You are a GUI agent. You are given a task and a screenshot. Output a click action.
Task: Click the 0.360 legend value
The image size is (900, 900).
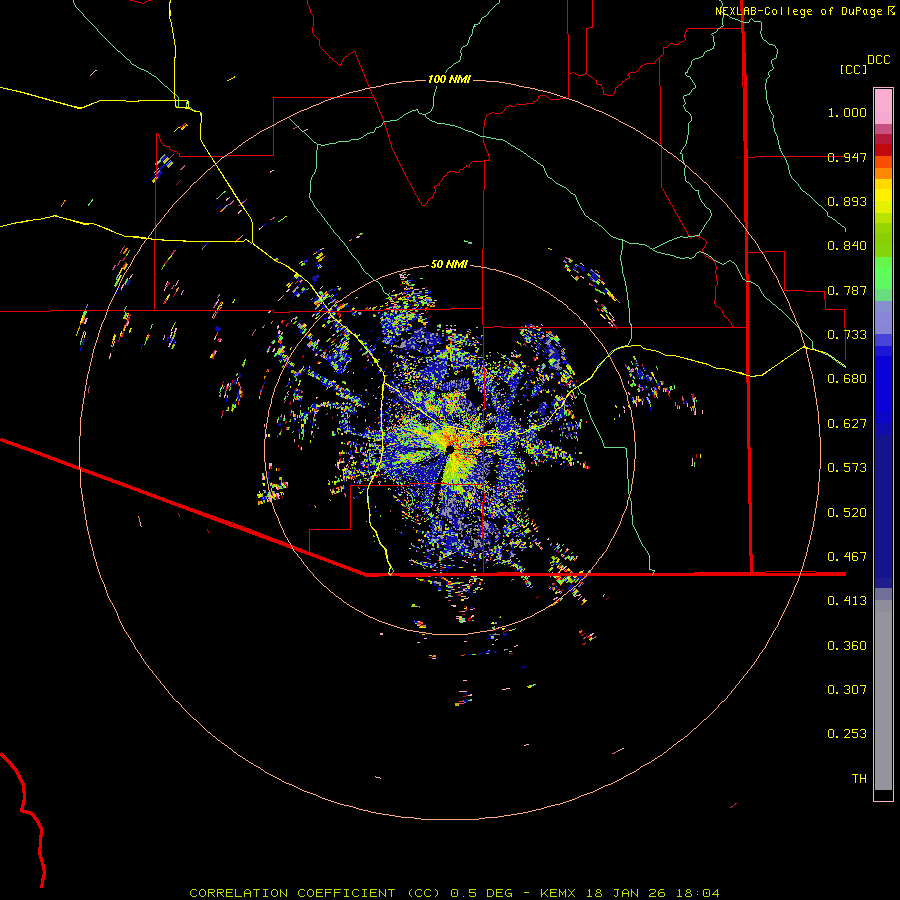pyautogui.click(x=847, y=646)
